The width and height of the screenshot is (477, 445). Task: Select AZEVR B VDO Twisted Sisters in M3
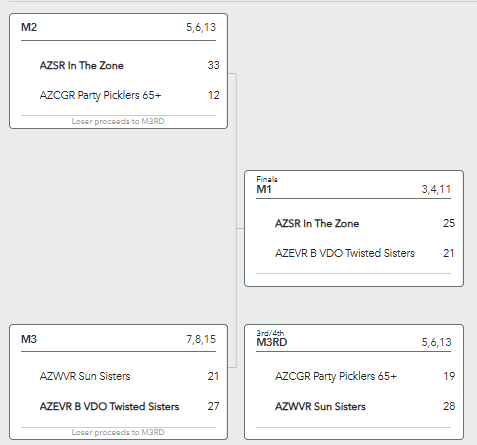(109, 406)
